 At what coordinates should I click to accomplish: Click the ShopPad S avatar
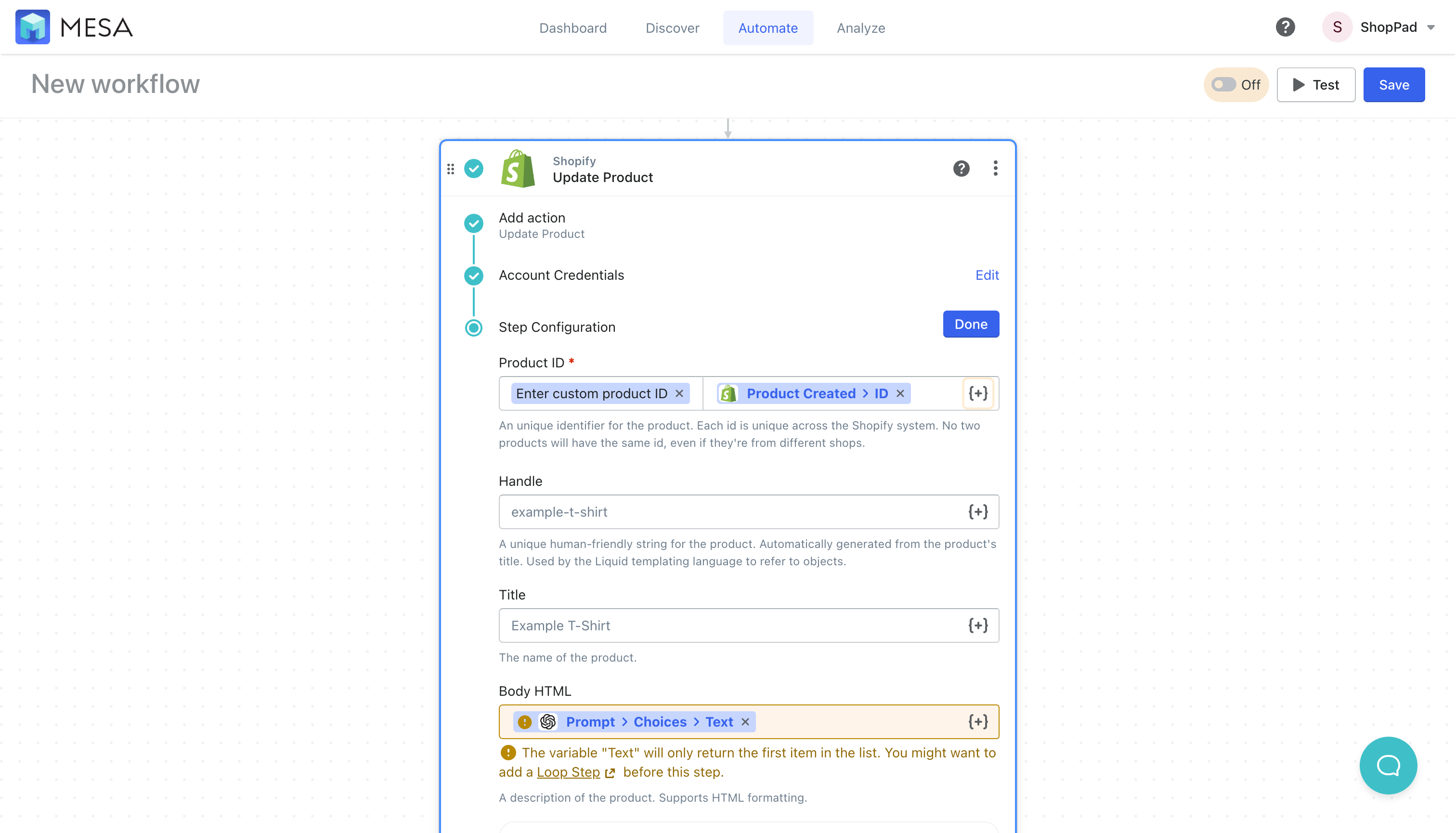1337,27
